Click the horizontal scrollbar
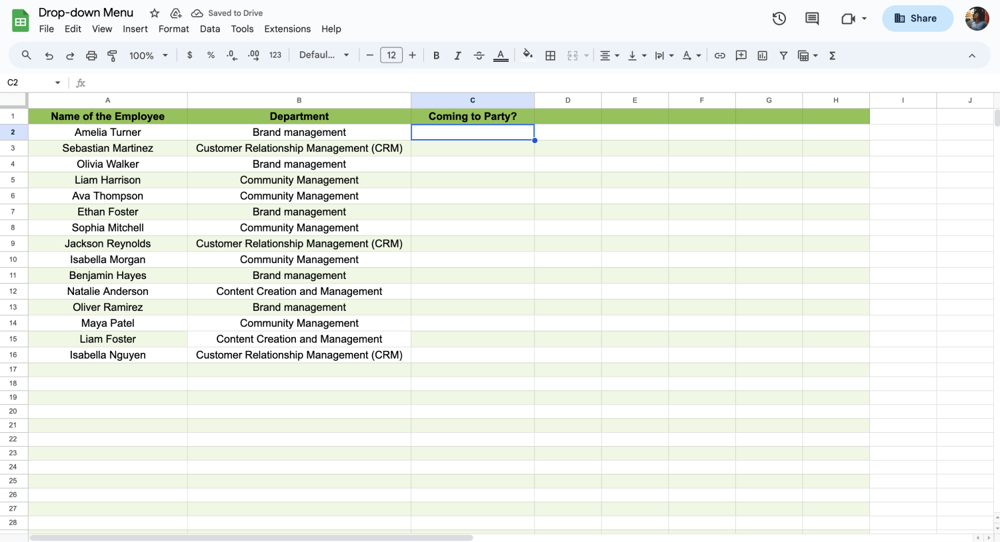Viewport: 1000px width, 542px height. 251,538
